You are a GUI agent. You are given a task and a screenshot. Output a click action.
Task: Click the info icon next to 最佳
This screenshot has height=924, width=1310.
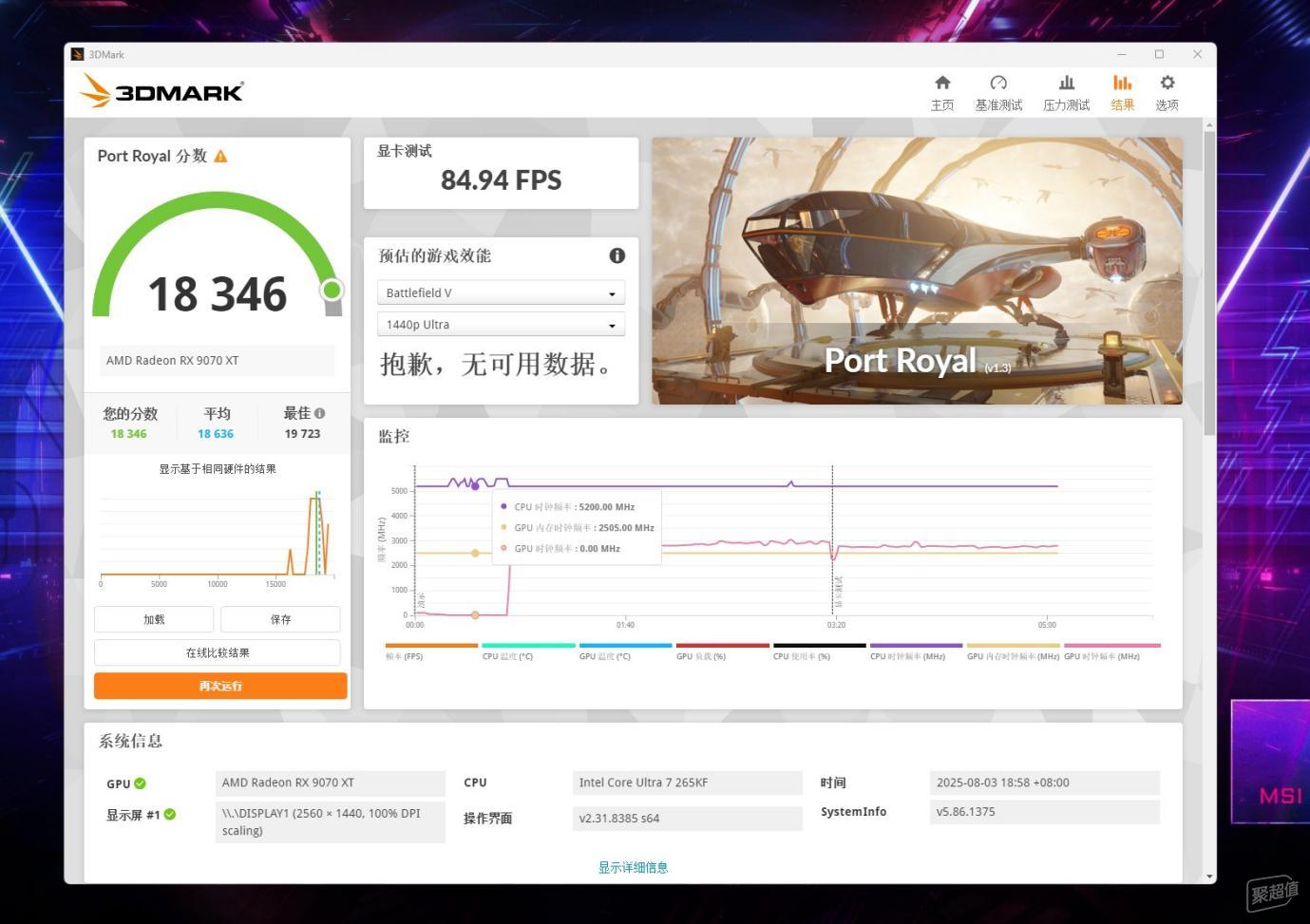(x=319, y=413)
